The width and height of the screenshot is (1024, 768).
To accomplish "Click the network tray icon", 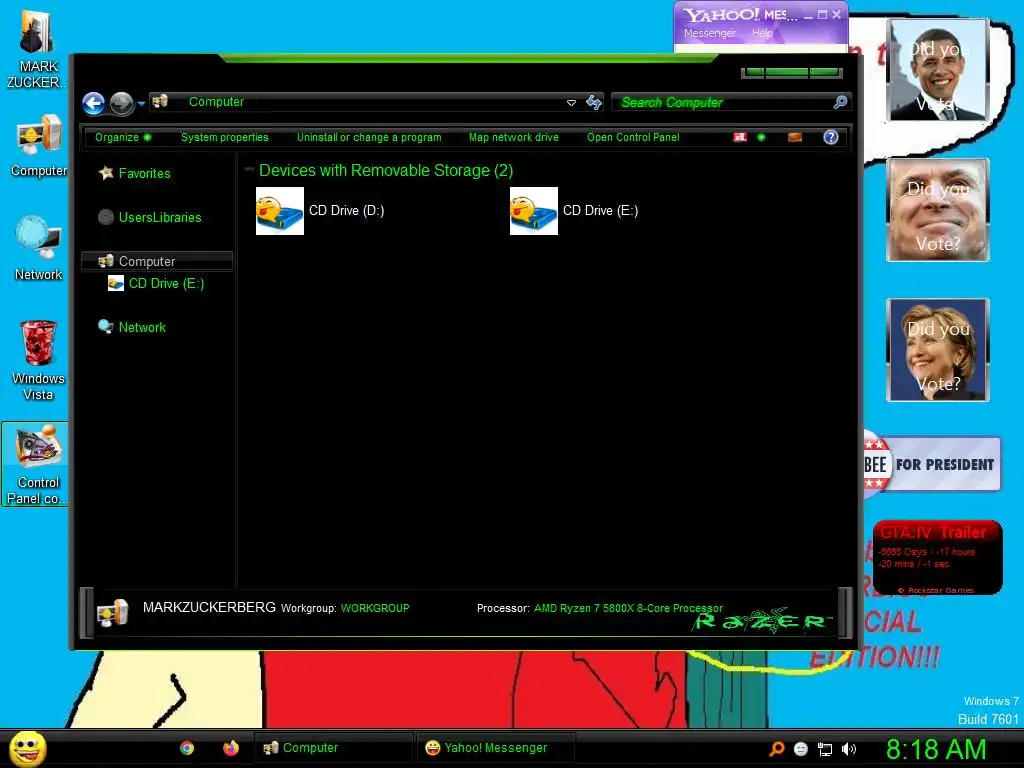I will 825,750.
